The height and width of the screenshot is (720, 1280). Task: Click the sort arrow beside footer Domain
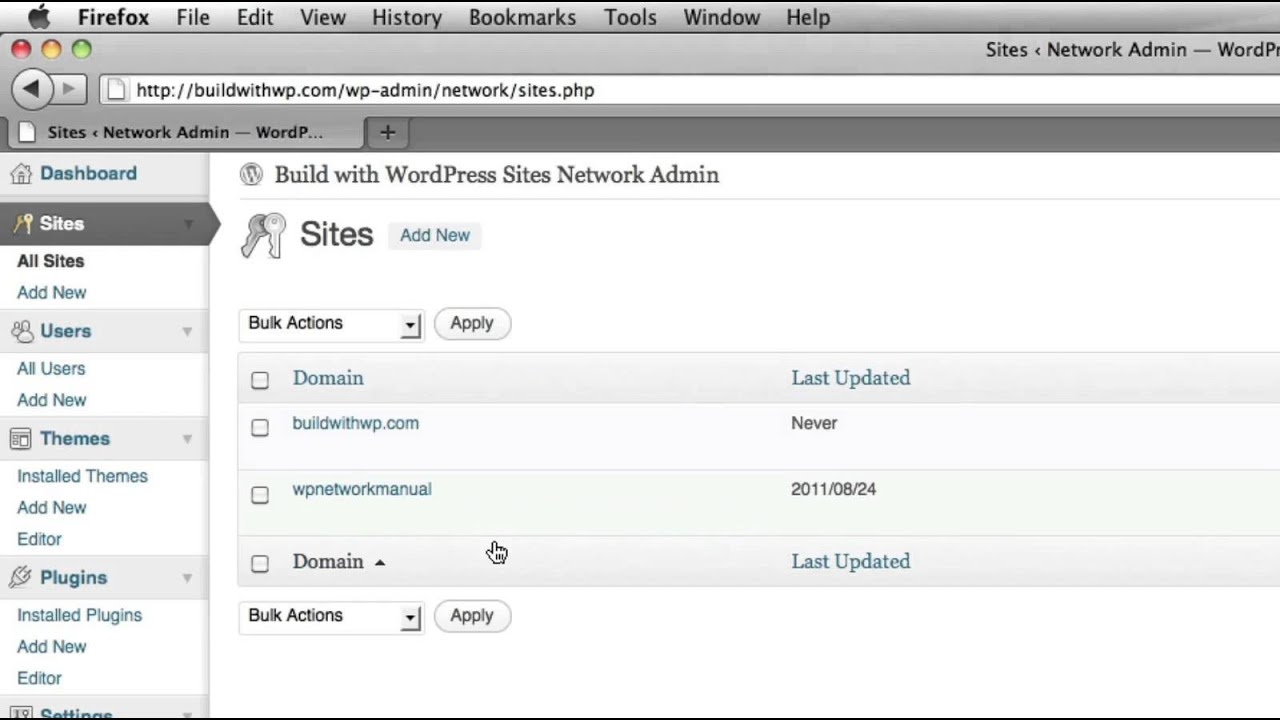380,563
